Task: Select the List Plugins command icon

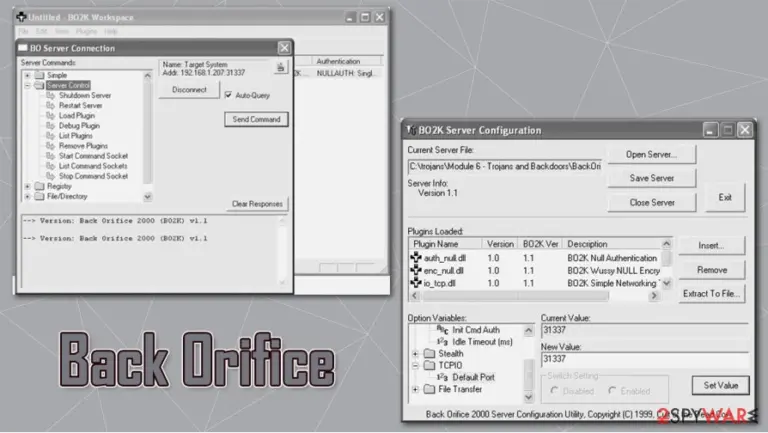Action: coord(50,136)
